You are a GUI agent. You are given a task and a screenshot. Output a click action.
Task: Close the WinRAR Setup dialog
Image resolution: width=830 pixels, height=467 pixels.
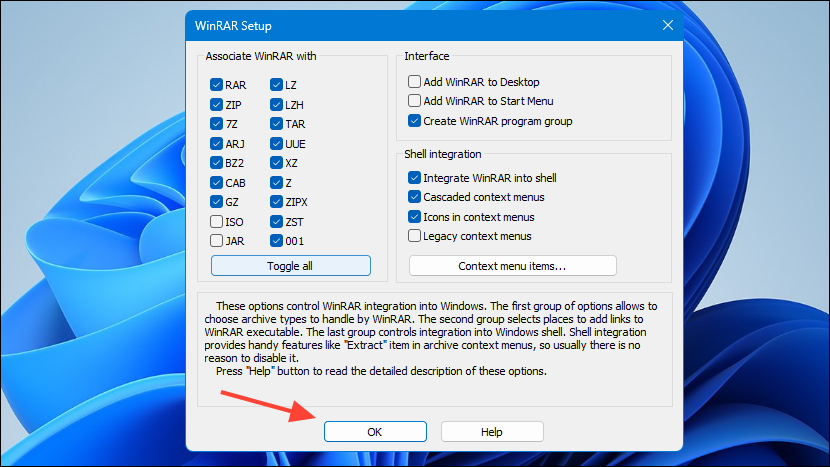(668, 25)
